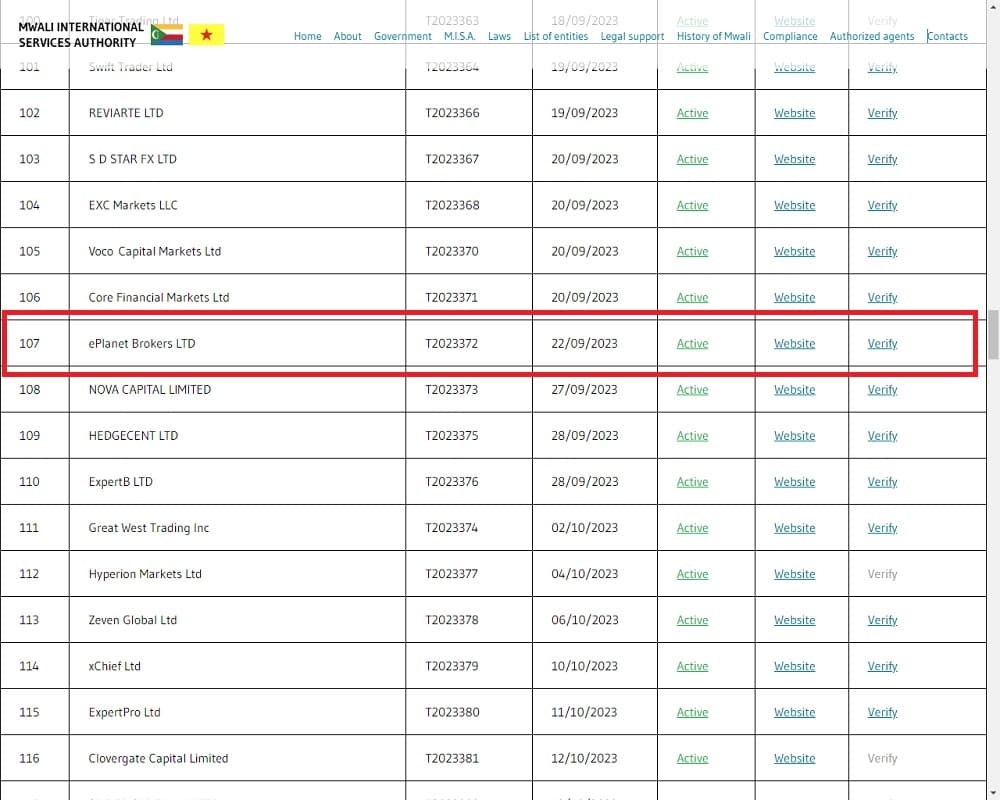Image resolution: width=1000 pixels, height=800 pixels.
Task: Select row number 114 cell
Action: point(34,666)
